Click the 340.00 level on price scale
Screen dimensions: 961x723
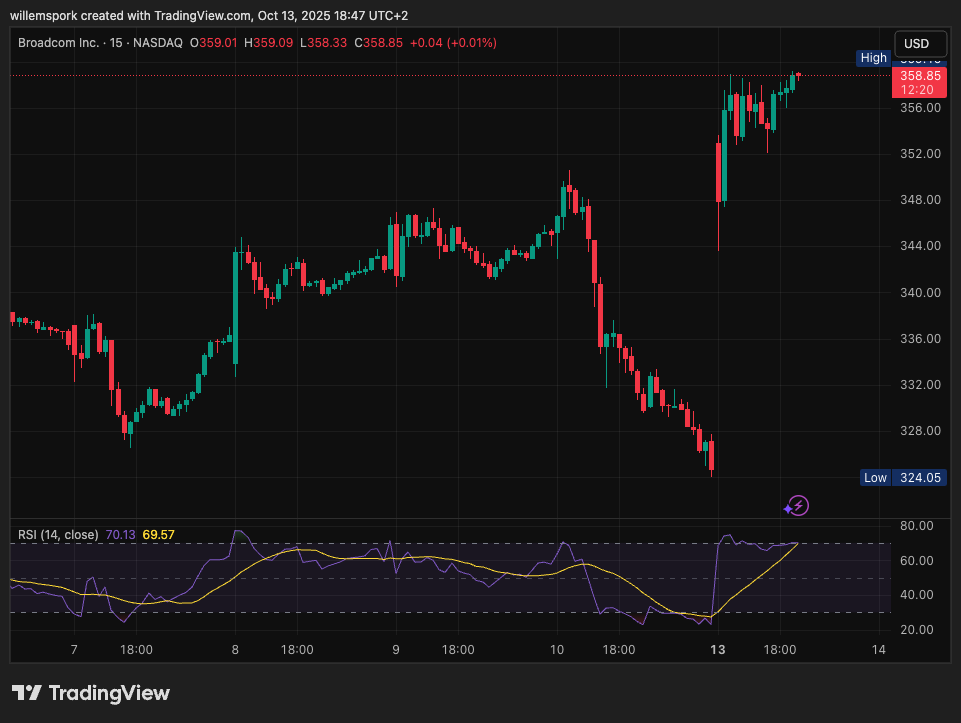coord(920,293)
